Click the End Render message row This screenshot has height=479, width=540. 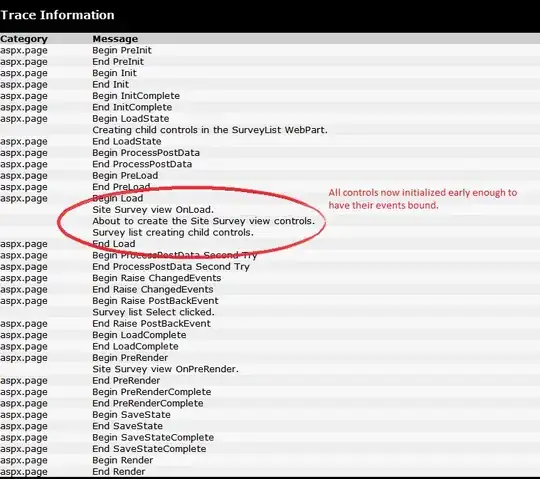click(270, 471)
